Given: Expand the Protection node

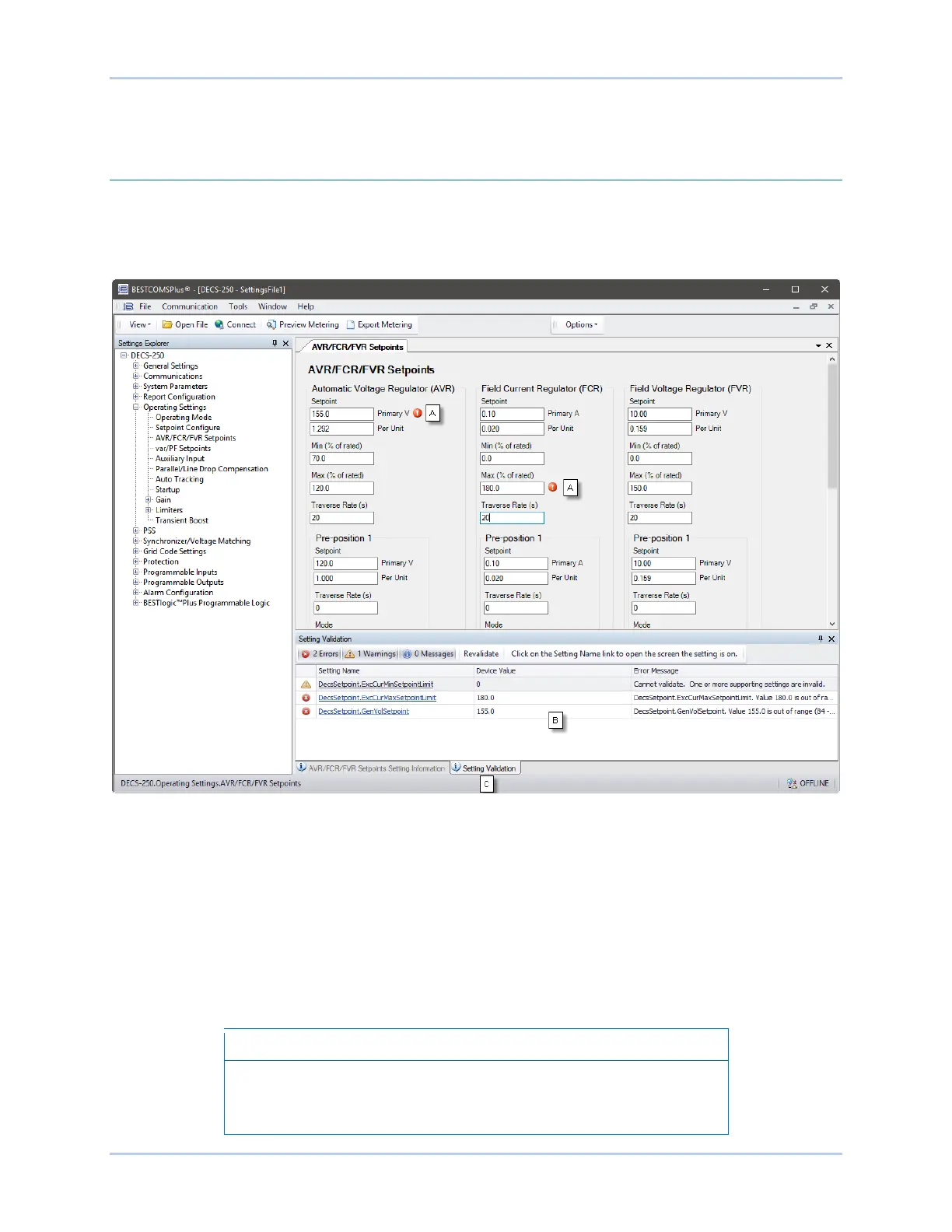Looking at the screenshot, I should tap(136, 562).
